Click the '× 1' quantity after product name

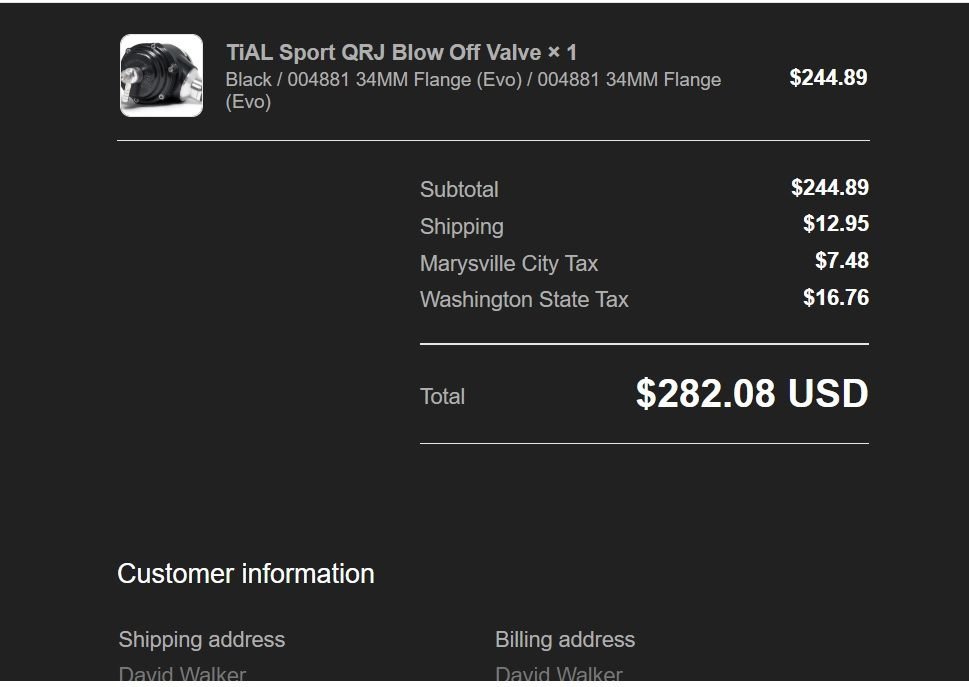coord(563,52)
